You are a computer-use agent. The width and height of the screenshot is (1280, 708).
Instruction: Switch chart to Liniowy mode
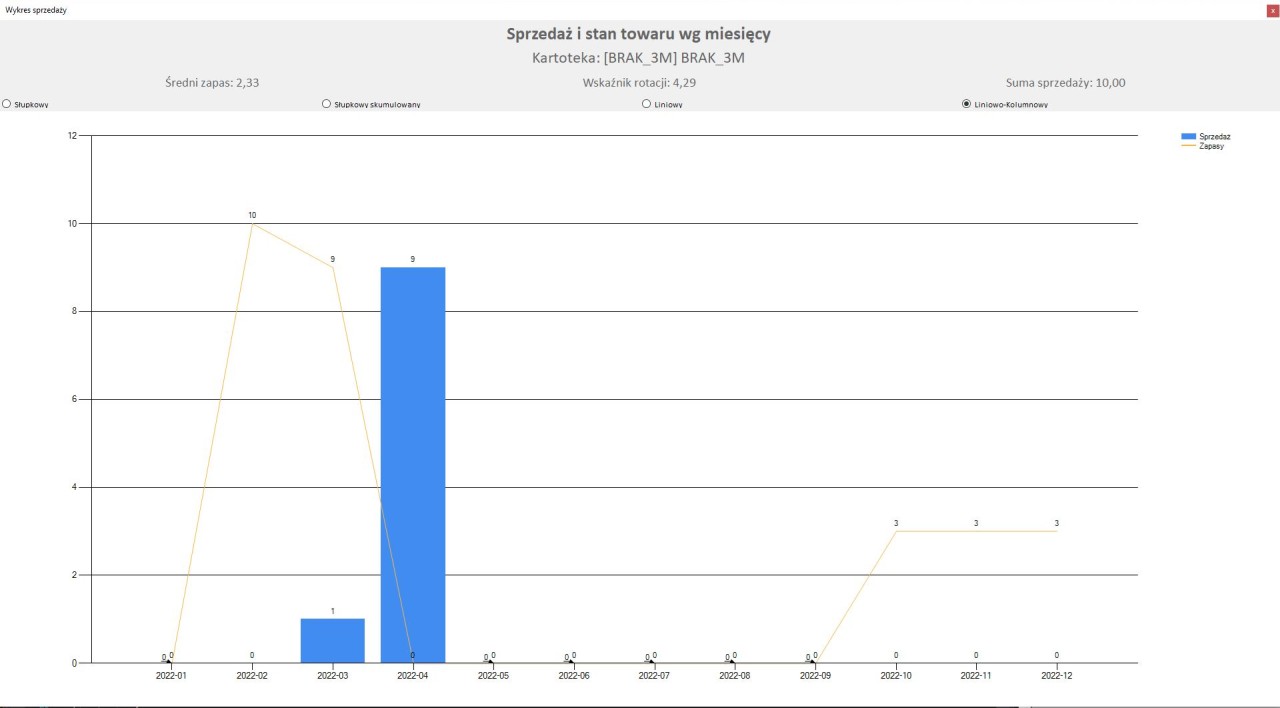[x=647, y=104]
